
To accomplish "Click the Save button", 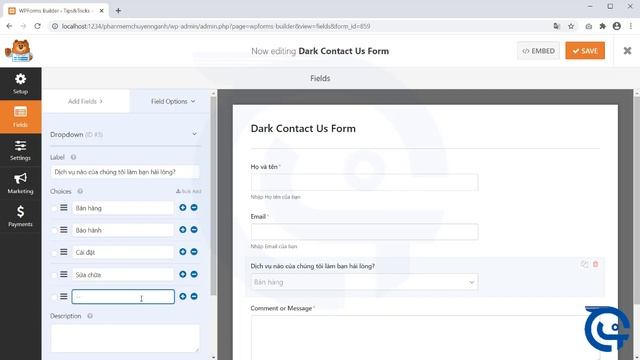I will (585, 51).
